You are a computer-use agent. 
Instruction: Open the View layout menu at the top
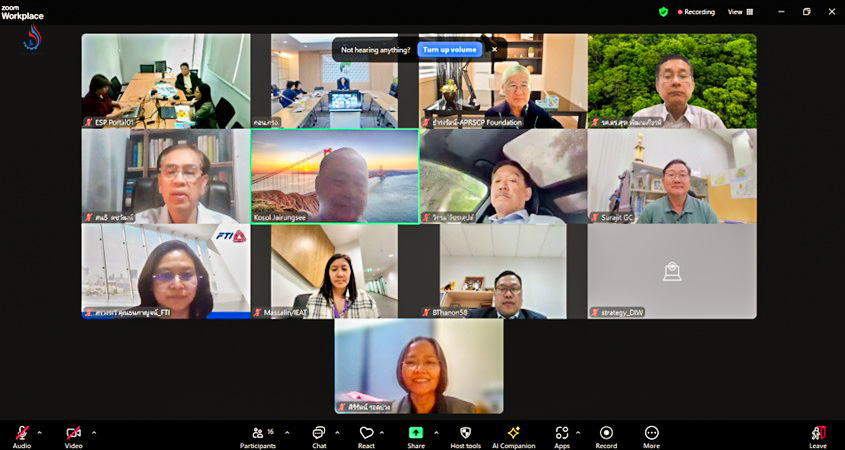(740, 12)
